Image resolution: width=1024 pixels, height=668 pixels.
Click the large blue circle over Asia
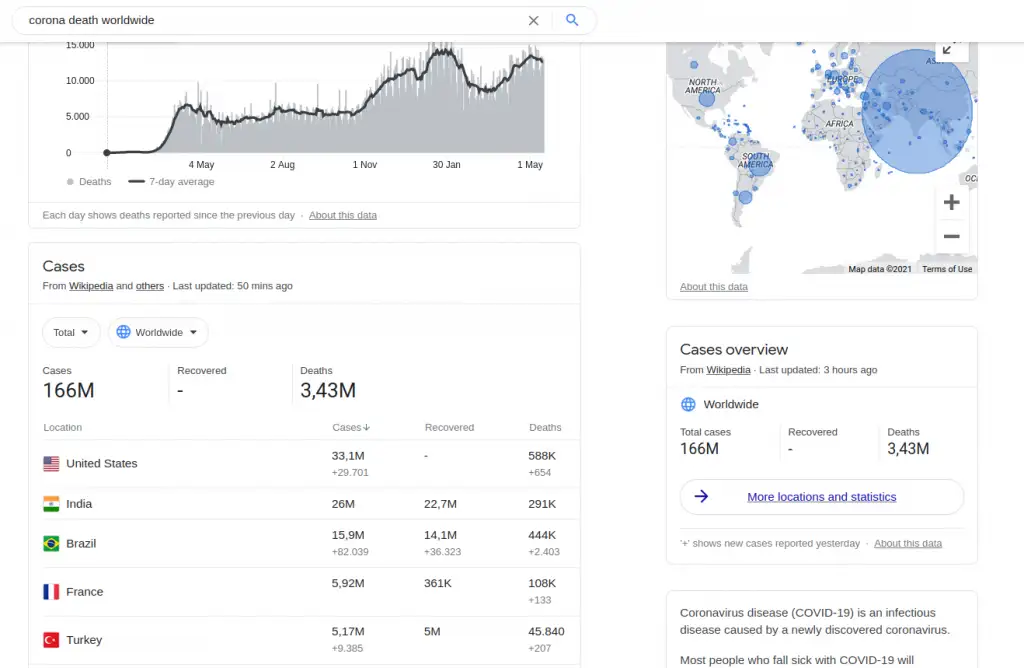pos(917,111)
